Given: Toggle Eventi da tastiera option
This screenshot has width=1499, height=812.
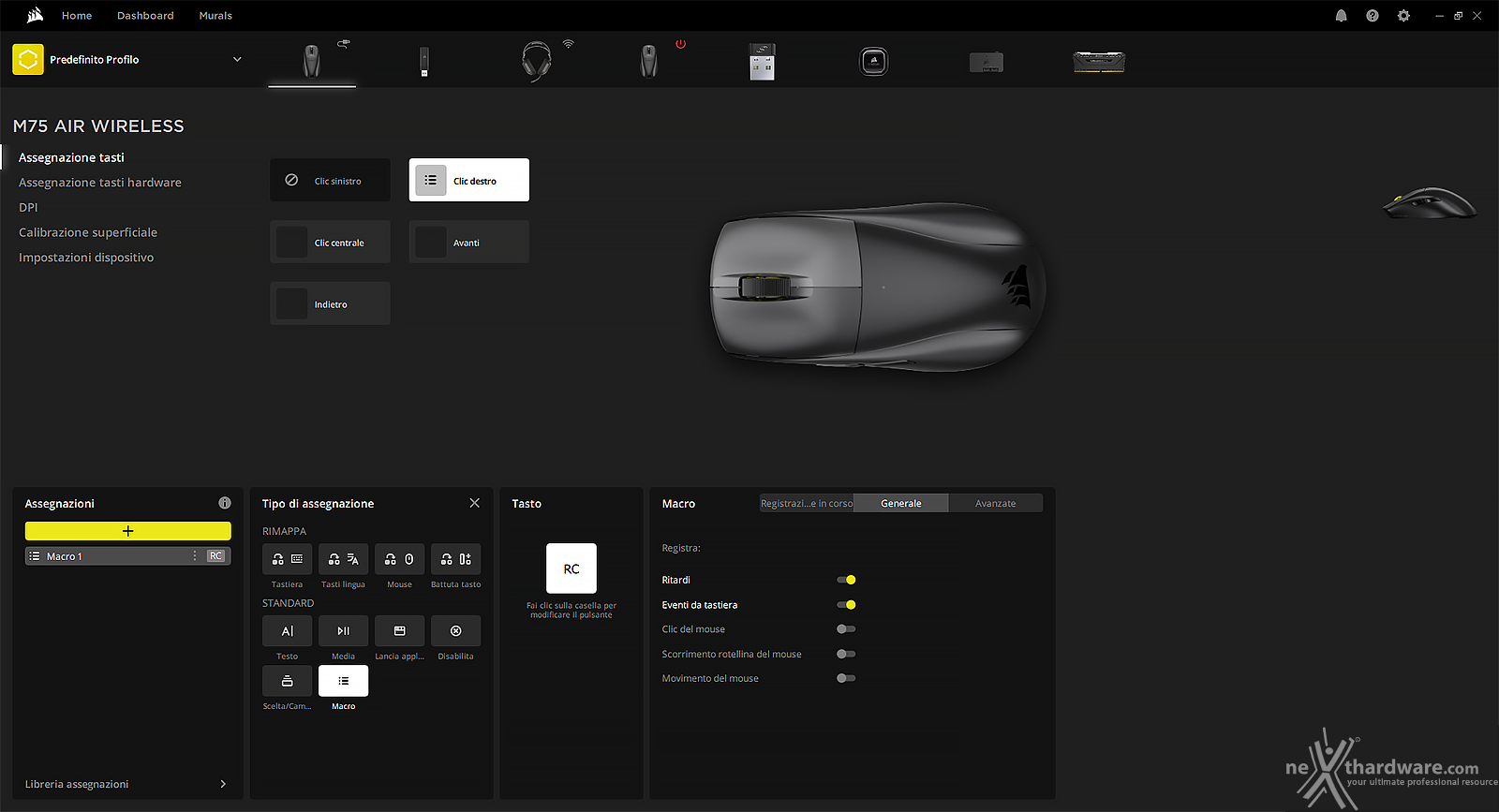Looking at the screenshot, I should coord(846,605).
